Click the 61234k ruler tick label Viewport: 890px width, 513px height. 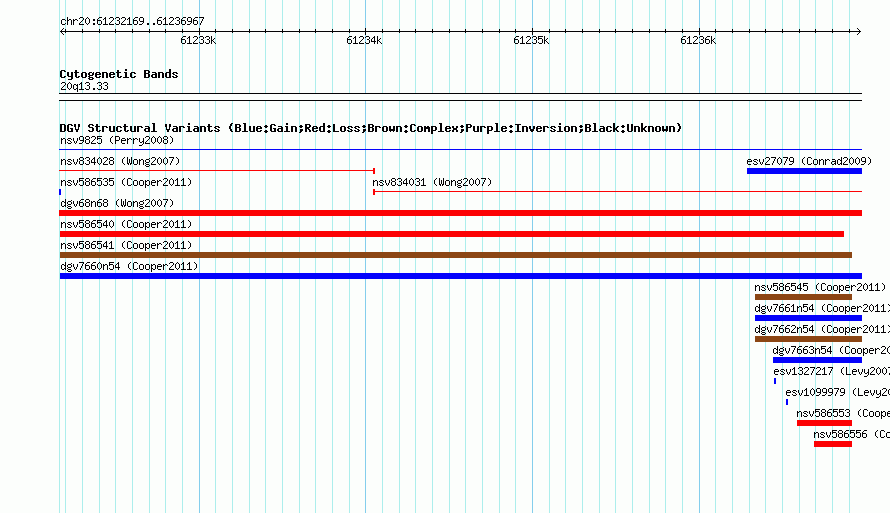(364, 40)
